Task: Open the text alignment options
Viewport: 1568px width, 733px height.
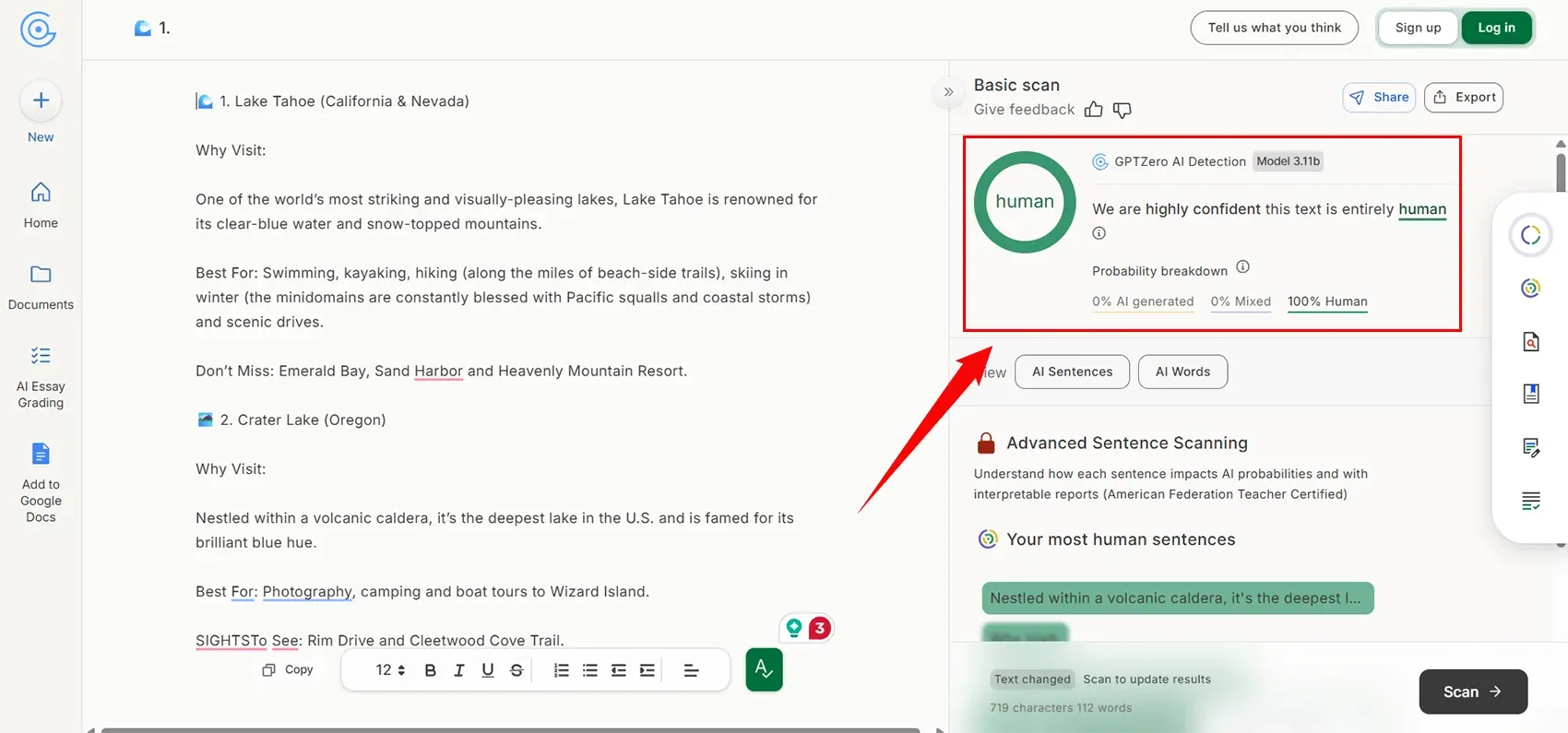Action: 691,670
